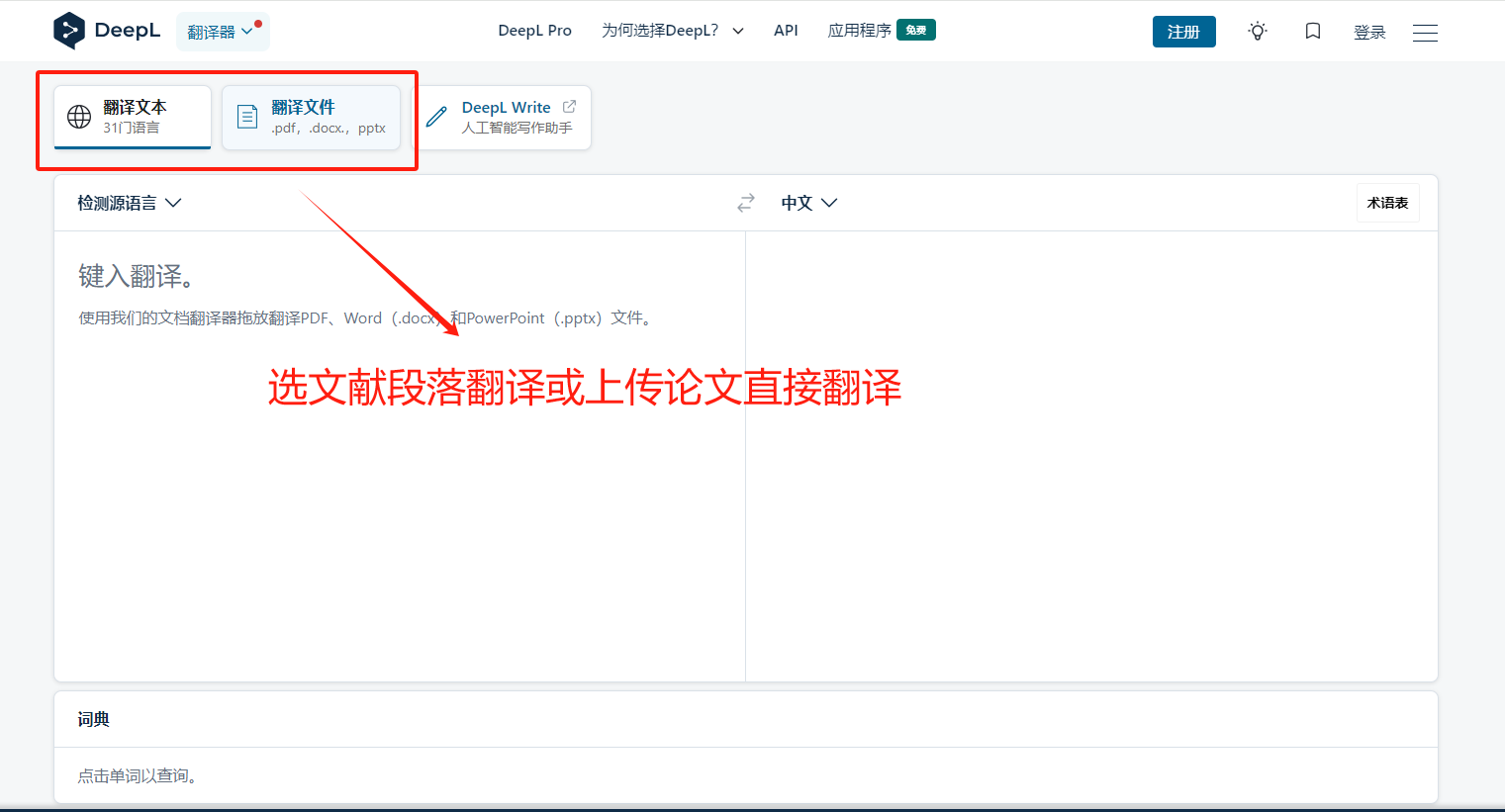1505x812 pixels.
Task: Click into the 键入翻译 source text field
Action: [400, 455]
